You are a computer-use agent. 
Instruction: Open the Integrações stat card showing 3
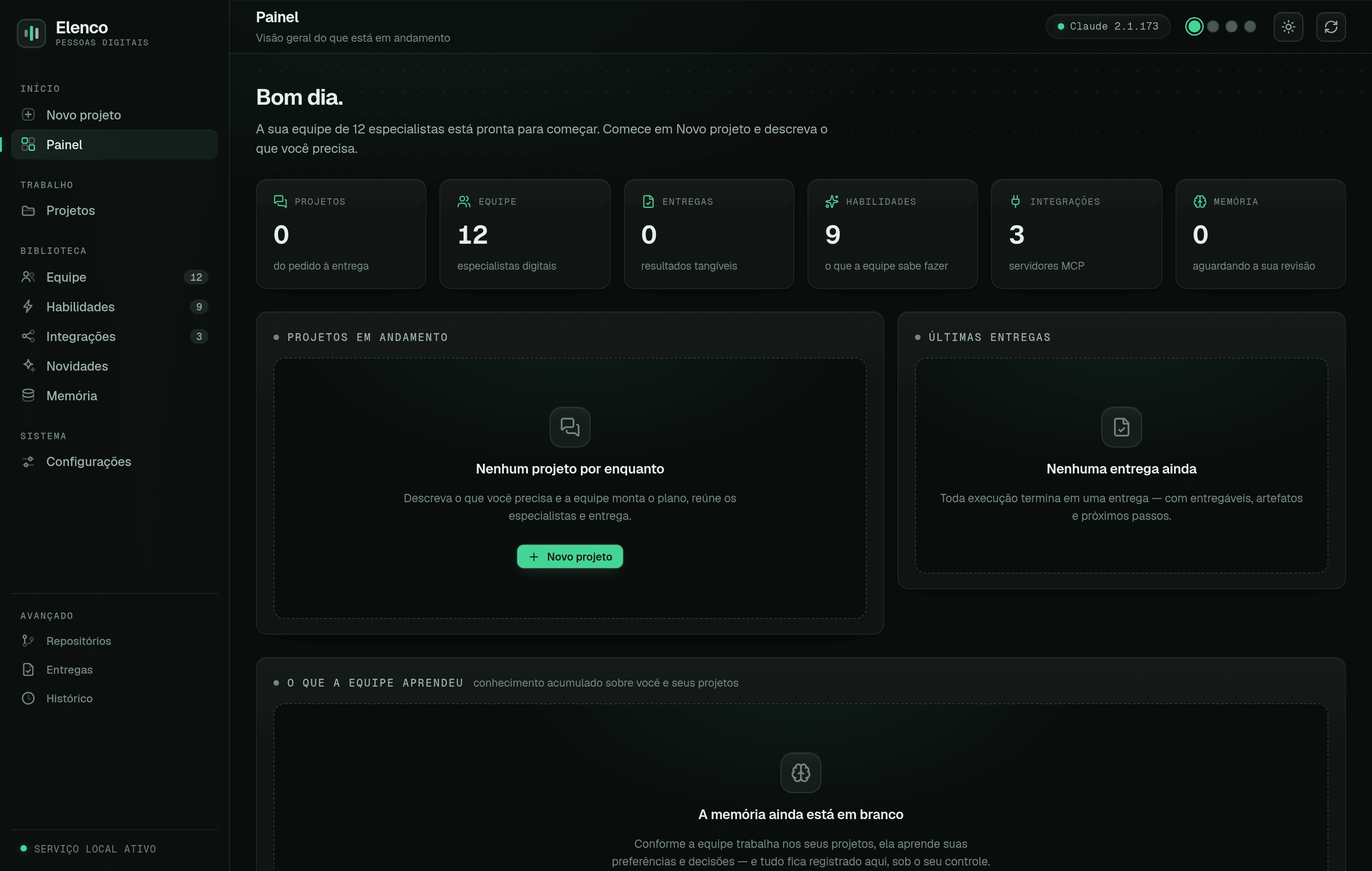click(x=1076, y=234)
